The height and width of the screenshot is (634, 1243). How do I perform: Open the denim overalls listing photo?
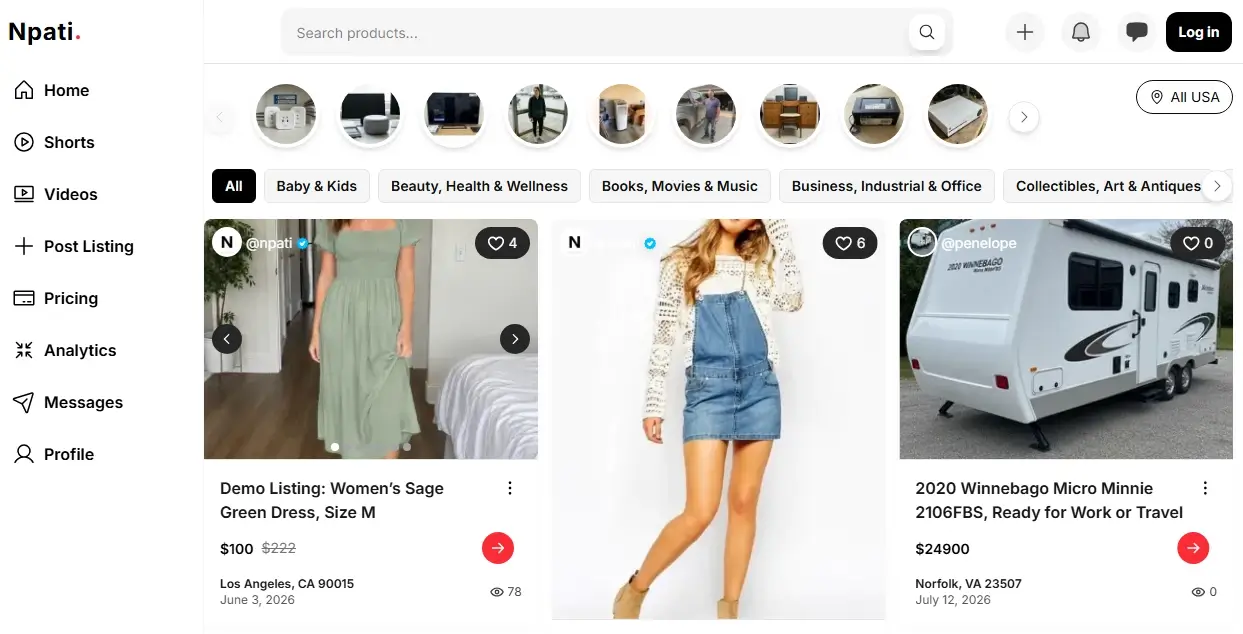[718, 419]
